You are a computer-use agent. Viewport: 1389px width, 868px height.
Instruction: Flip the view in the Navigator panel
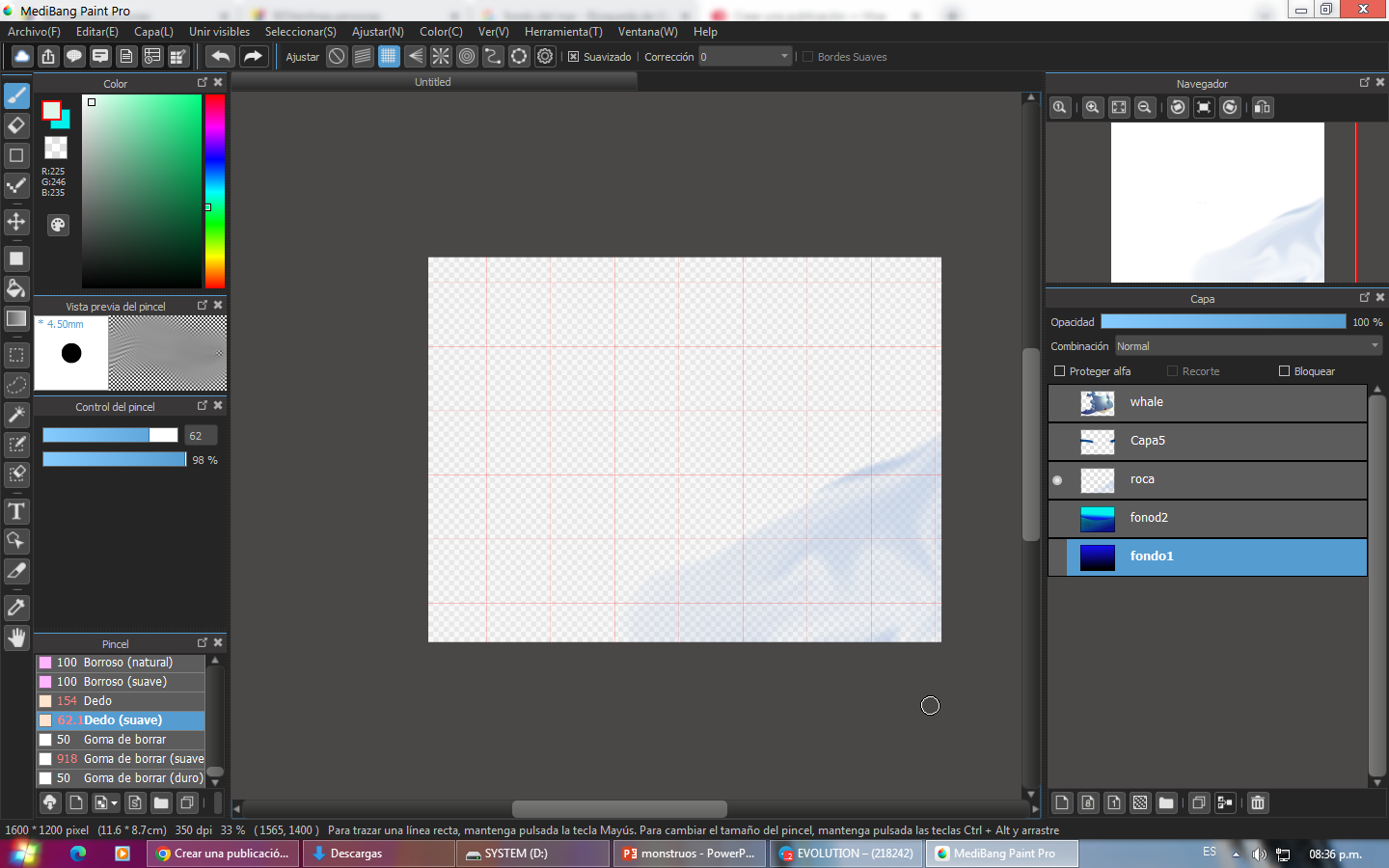pyautogui.click(x=1262, y=107)
